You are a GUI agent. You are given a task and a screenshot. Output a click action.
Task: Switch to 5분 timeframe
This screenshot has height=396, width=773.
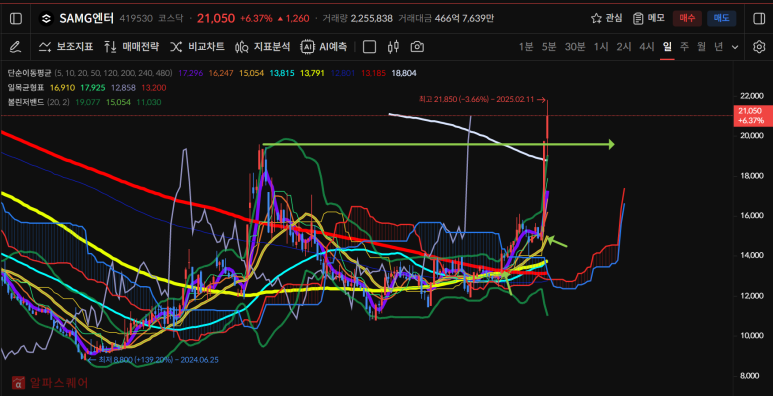[x=549, y=47]
